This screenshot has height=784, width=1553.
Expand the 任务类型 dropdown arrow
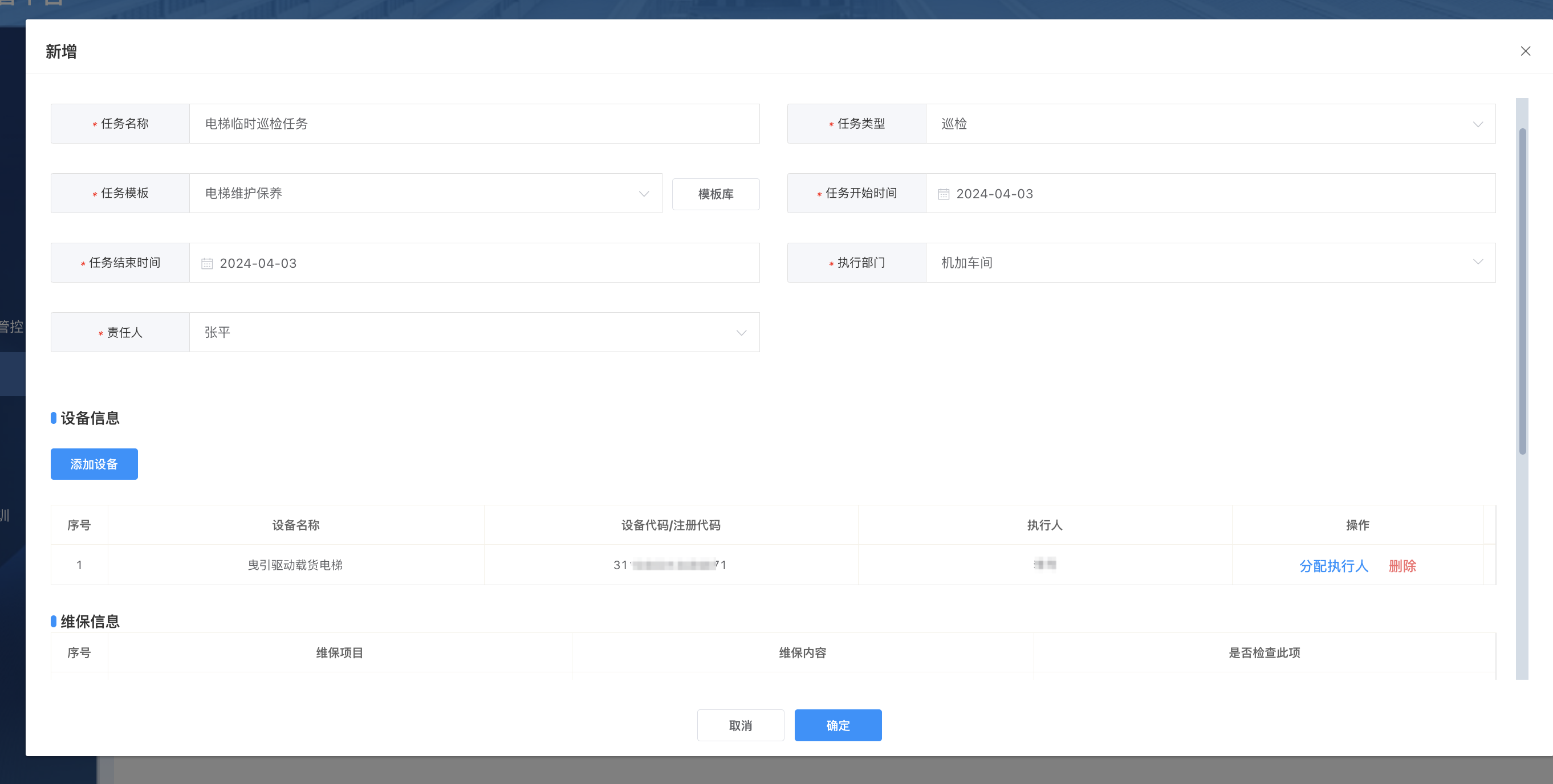point(1478,124)
